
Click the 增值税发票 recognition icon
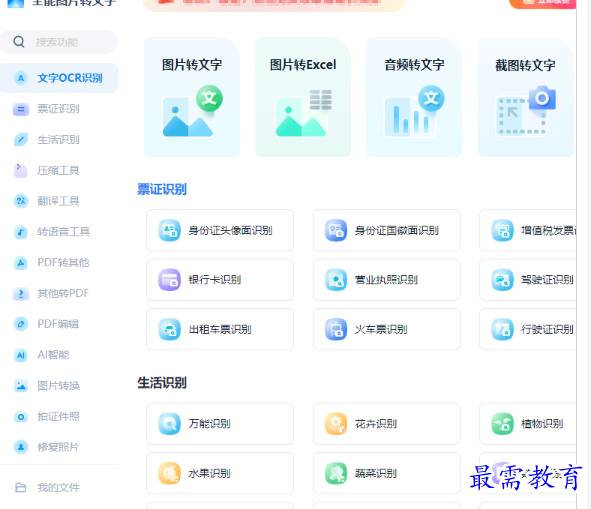(502, 230)
